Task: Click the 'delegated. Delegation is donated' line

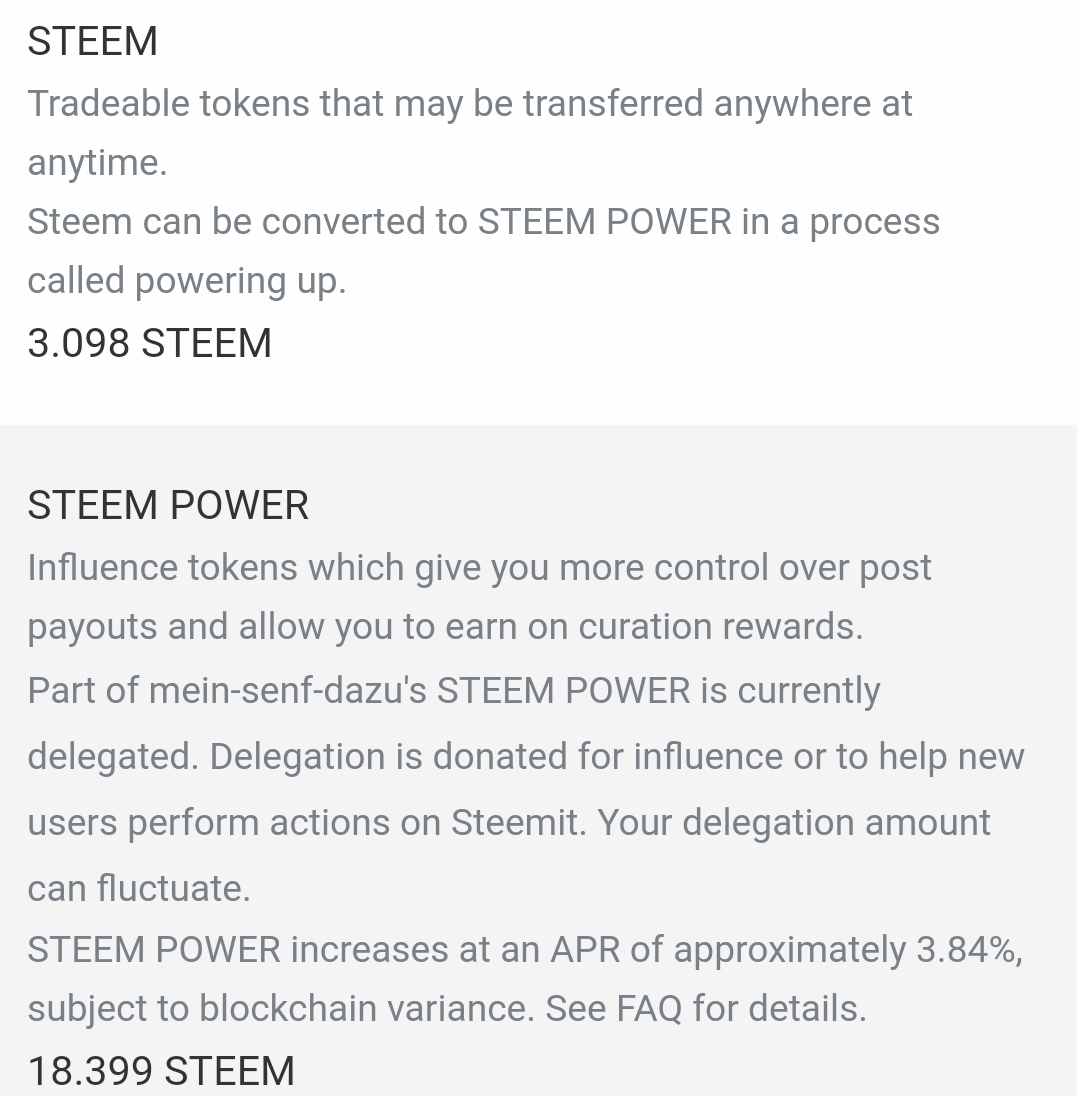Action: (525, 757)
